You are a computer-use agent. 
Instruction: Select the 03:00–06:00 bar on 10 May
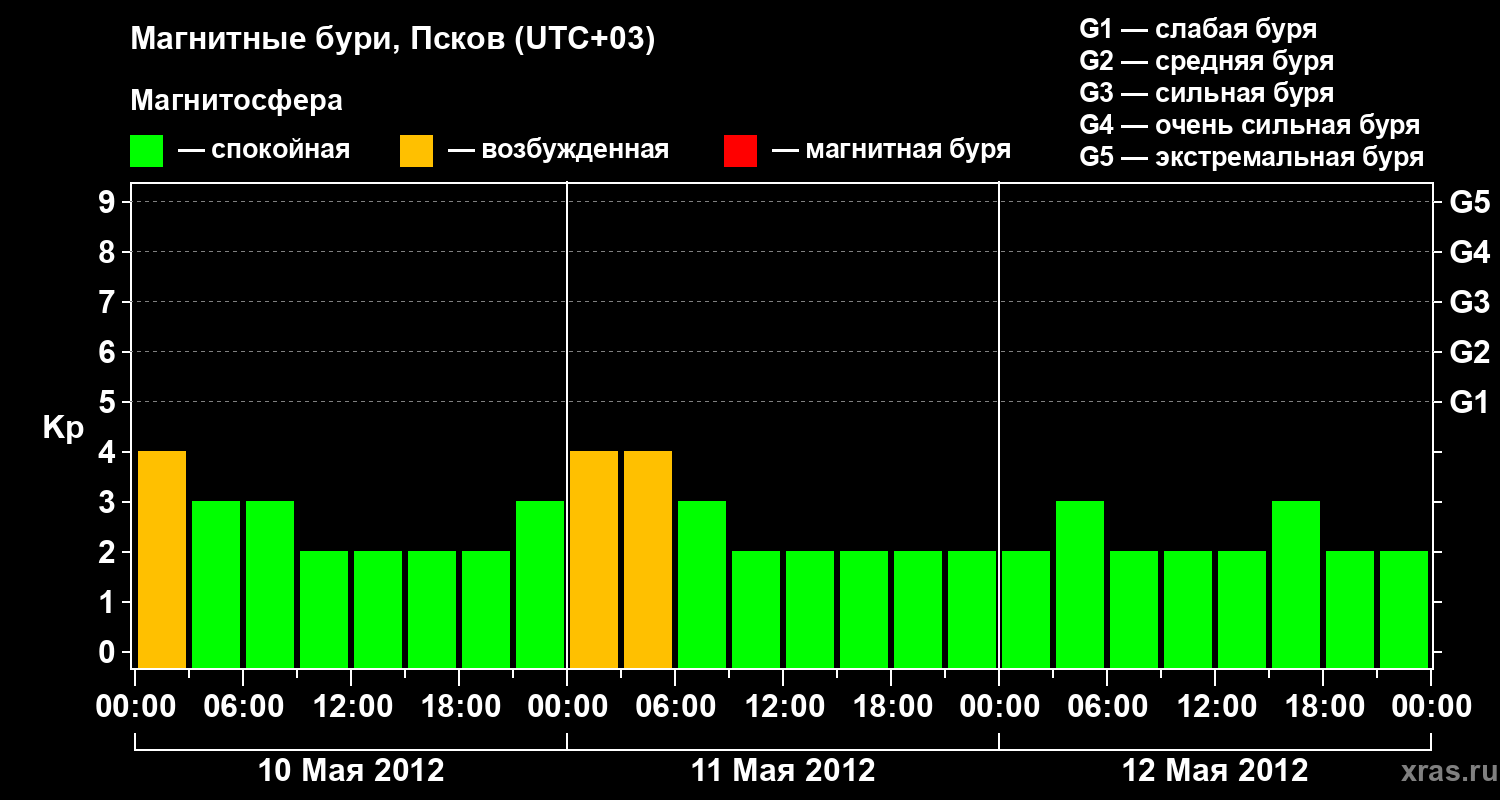point(216,584)
